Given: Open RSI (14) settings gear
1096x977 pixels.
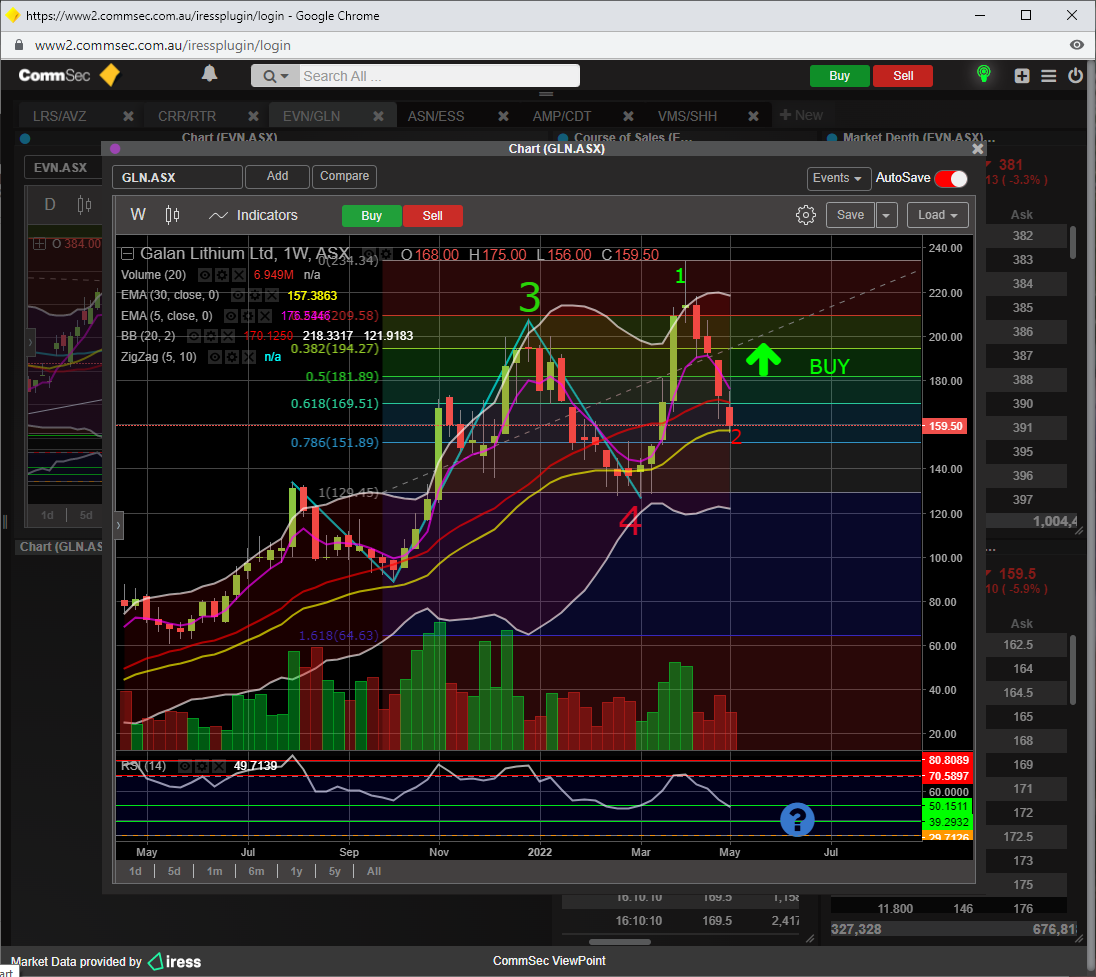Looking at the screenshot, I should (x=202, y=766).
